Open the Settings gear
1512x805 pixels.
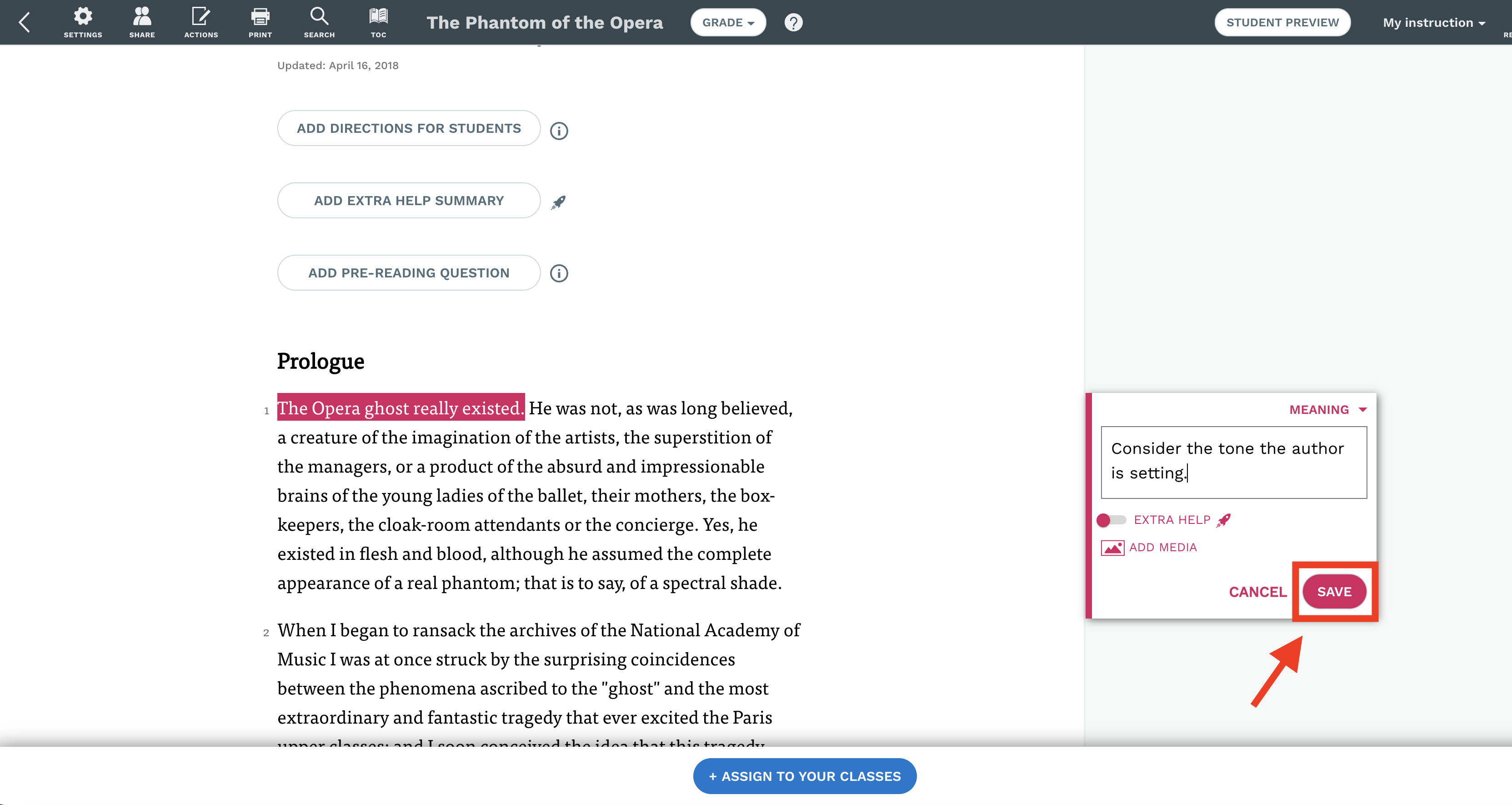(x=83, y=22)
